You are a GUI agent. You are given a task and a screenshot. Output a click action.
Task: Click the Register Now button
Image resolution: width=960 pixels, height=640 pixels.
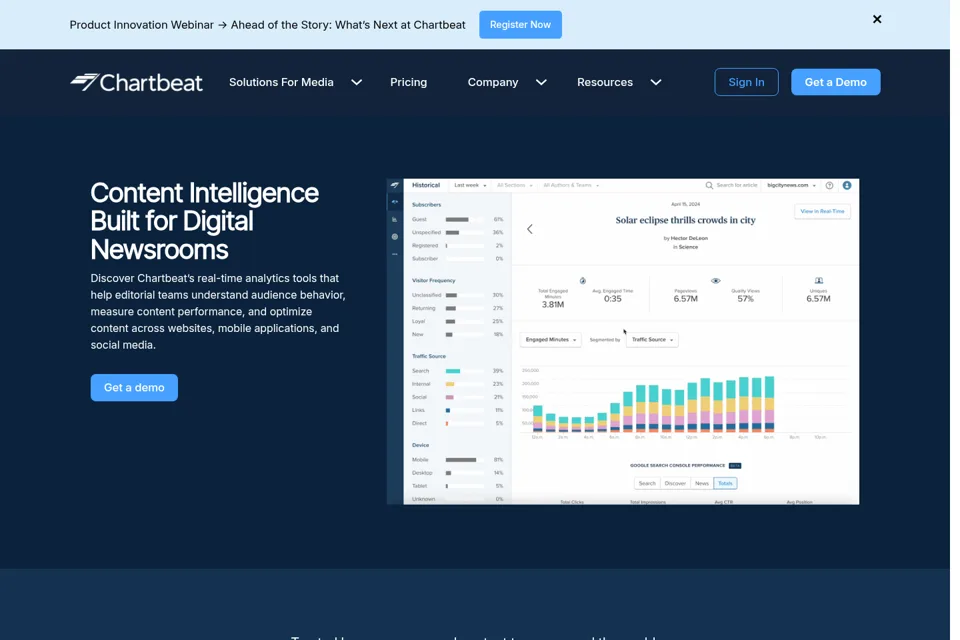click(520, 24)
